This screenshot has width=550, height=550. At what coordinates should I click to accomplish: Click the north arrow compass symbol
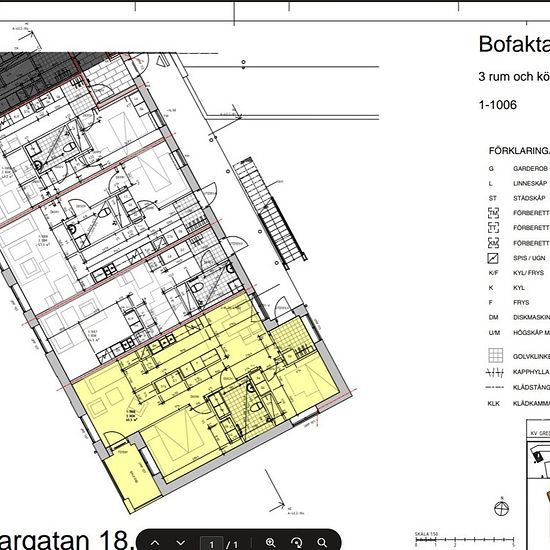[x=501, y=508]
